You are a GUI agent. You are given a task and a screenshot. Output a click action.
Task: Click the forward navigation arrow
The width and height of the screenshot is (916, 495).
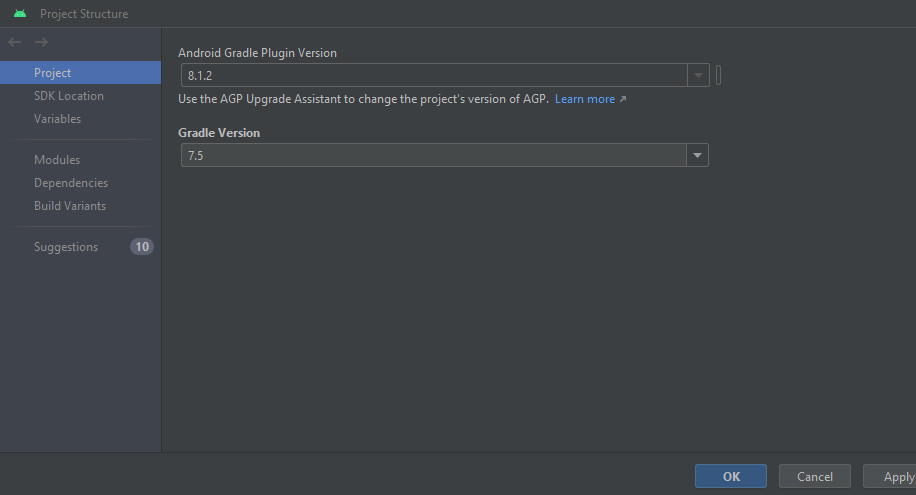(41, 42)
